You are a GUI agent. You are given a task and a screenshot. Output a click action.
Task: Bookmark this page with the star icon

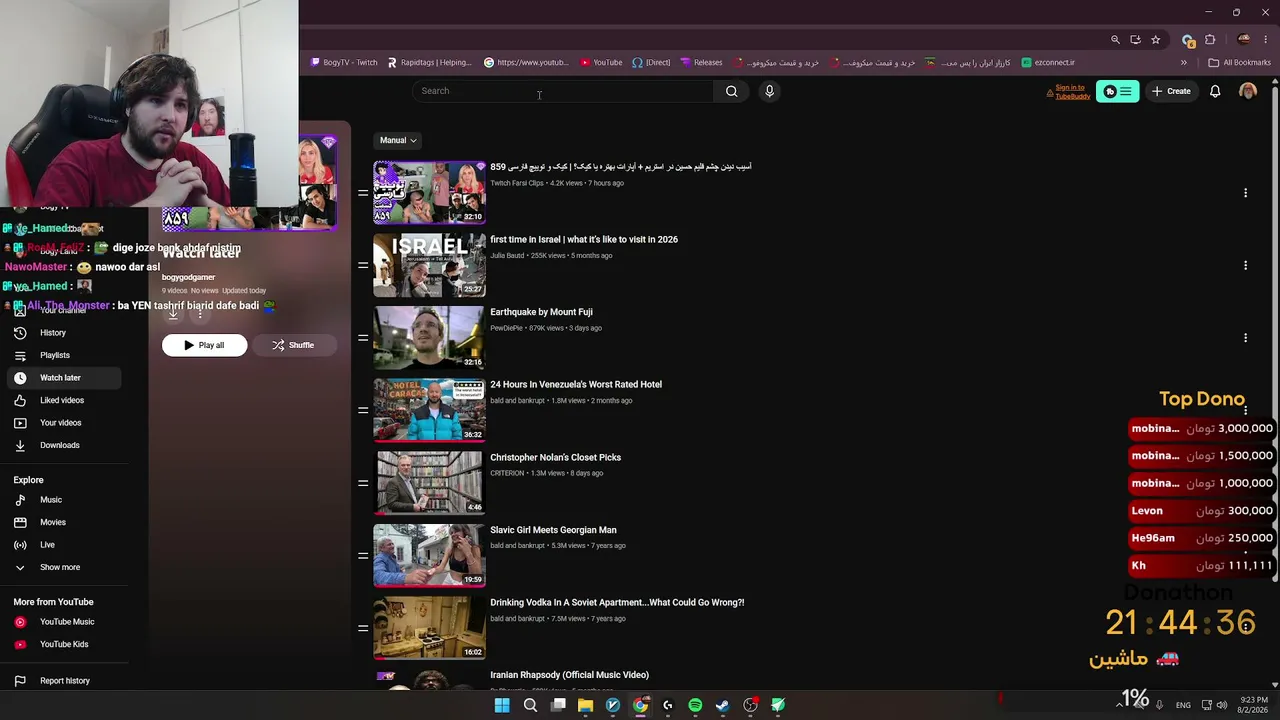pos(1155,40)
